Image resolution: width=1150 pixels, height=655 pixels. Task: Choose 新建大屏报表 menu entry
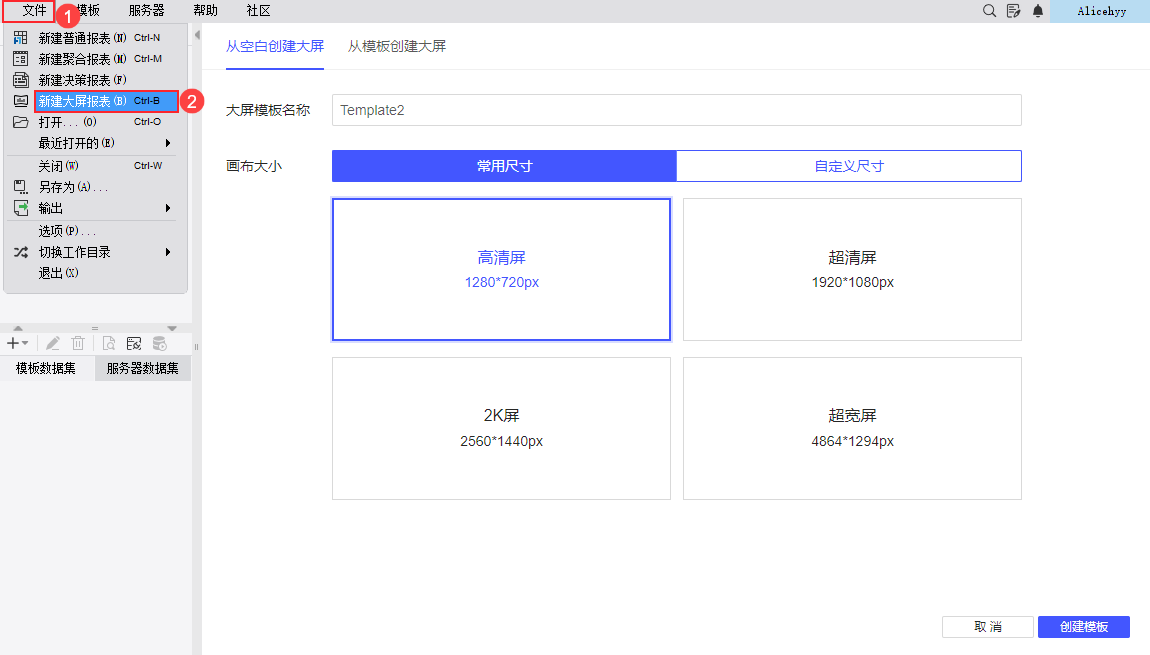point(106,100)
